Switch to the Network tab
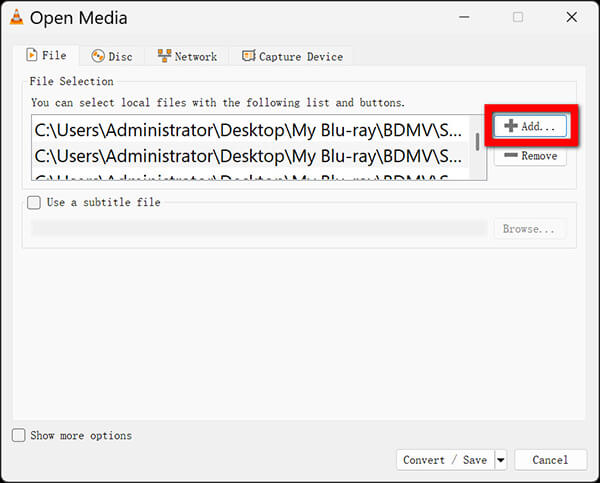Image resolution: width=600 pixels, height=483 pixels. [187, 57]
